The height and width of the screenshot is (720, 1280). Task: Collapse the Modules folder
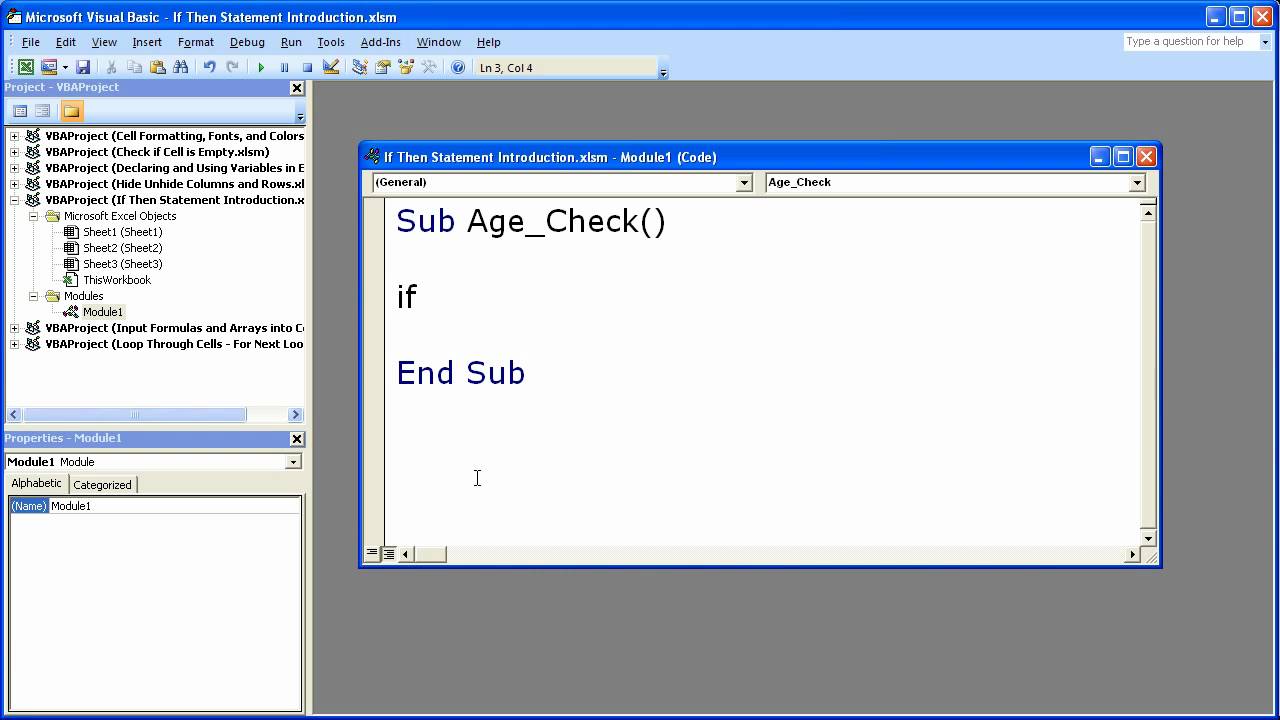coord(33,296)
